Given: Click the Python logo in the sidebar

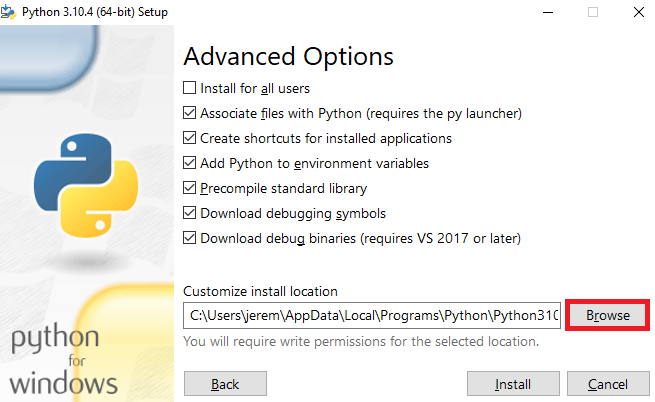Looking at the screenshot, I should click(x=86, y=186).
